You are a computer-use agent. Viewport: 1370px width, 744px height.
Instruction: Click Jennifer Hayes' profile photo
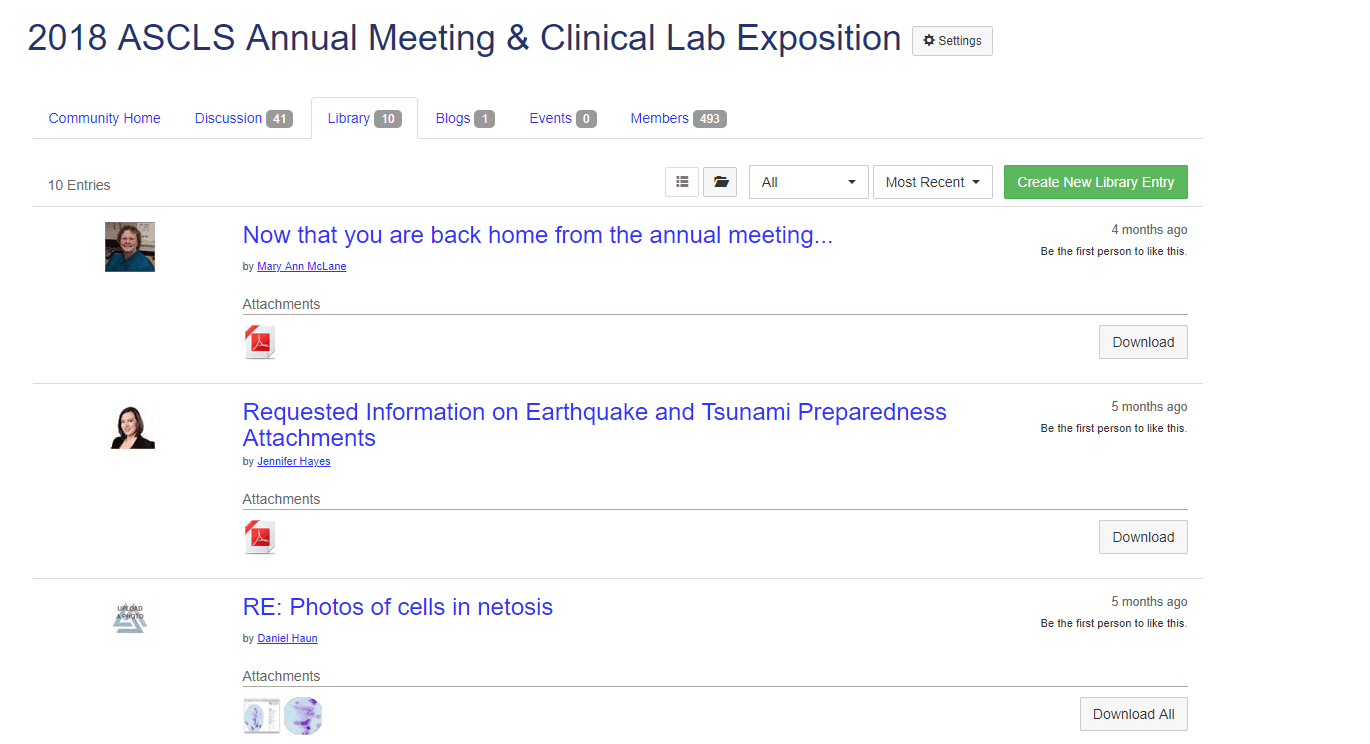tap(132, 428)
